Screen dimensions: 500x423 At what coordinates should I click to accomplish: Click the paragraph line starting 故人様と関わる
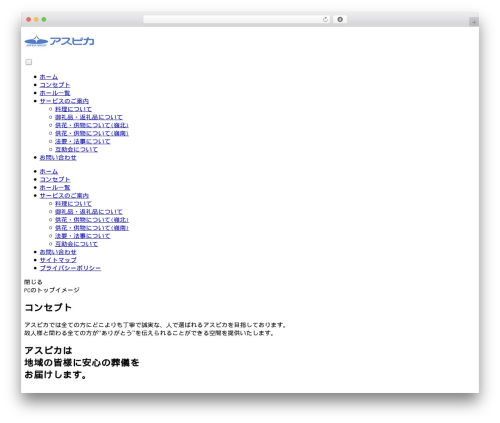[x=149, y=333]
